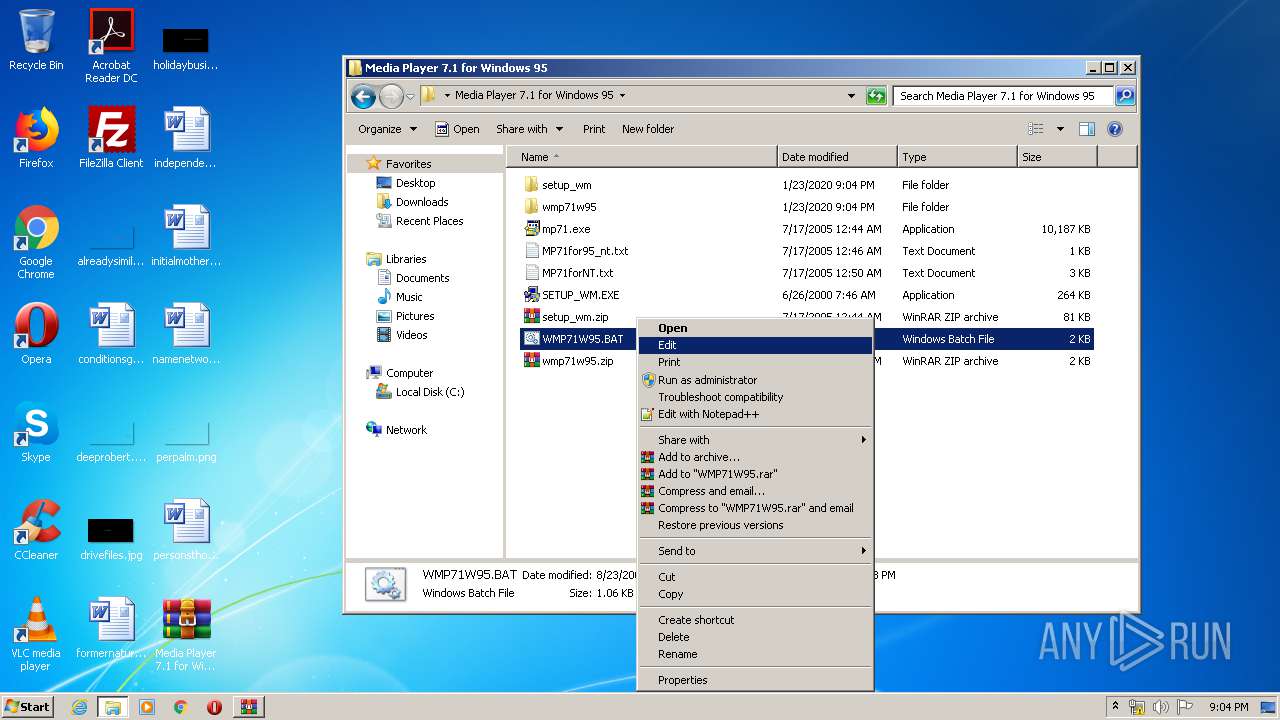Open Firefox desktop shortcut

36,138
